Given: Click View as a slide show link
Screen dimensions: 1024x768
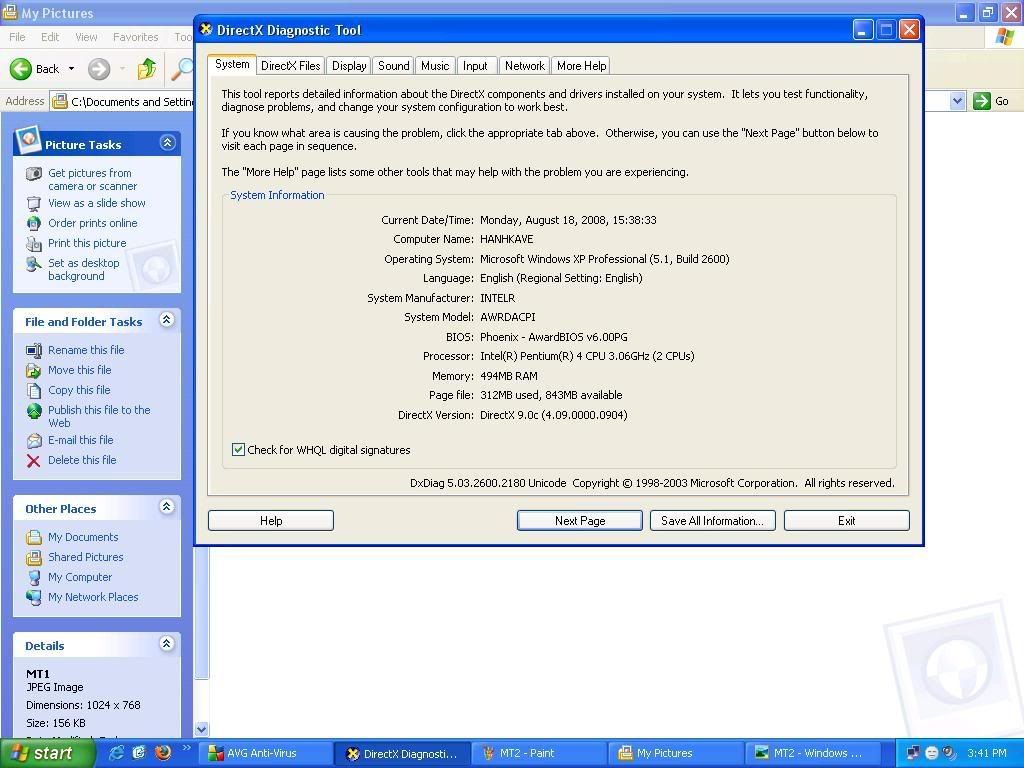Looking at the screenshot, I should coord(97,203).
